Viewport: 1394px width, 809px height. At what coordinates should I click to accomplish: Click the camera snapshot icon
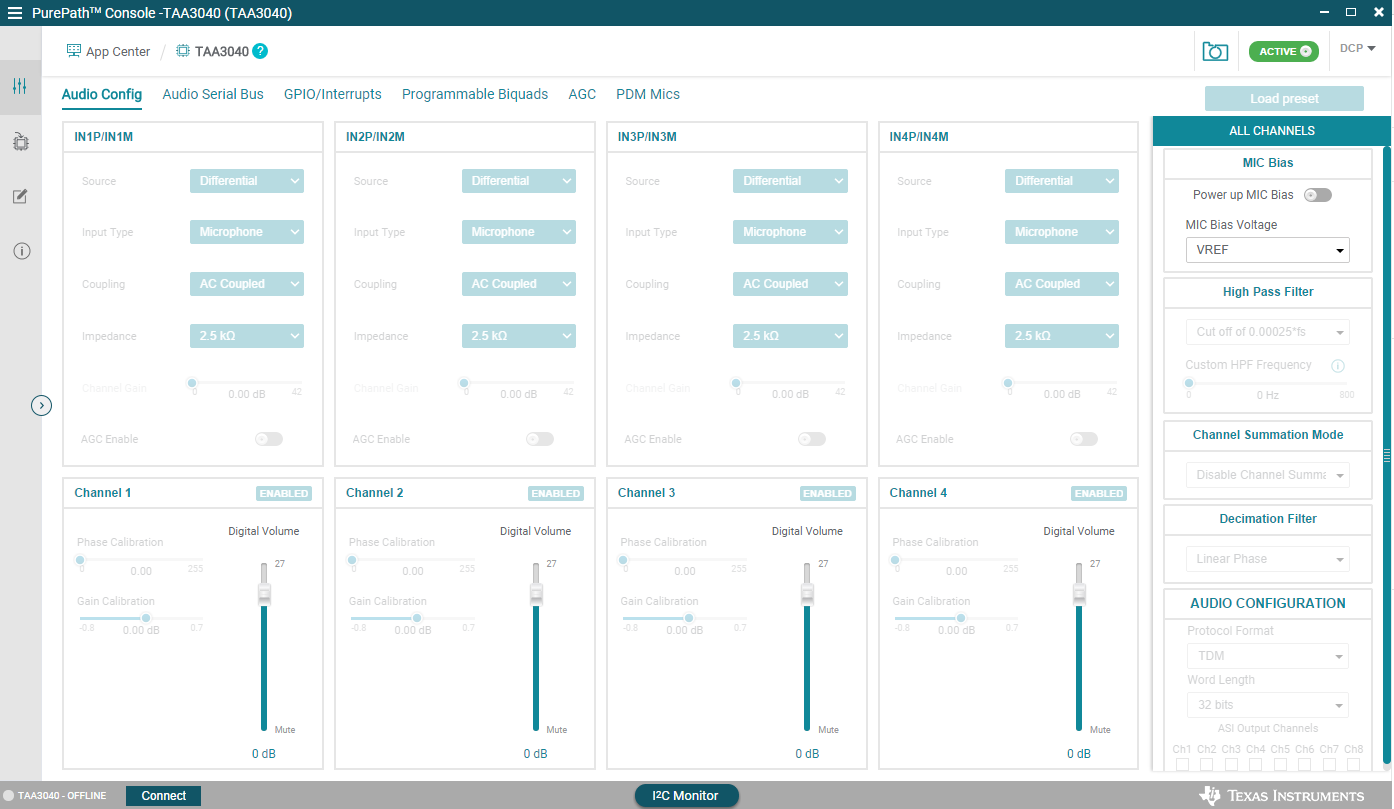[1215, 51]
